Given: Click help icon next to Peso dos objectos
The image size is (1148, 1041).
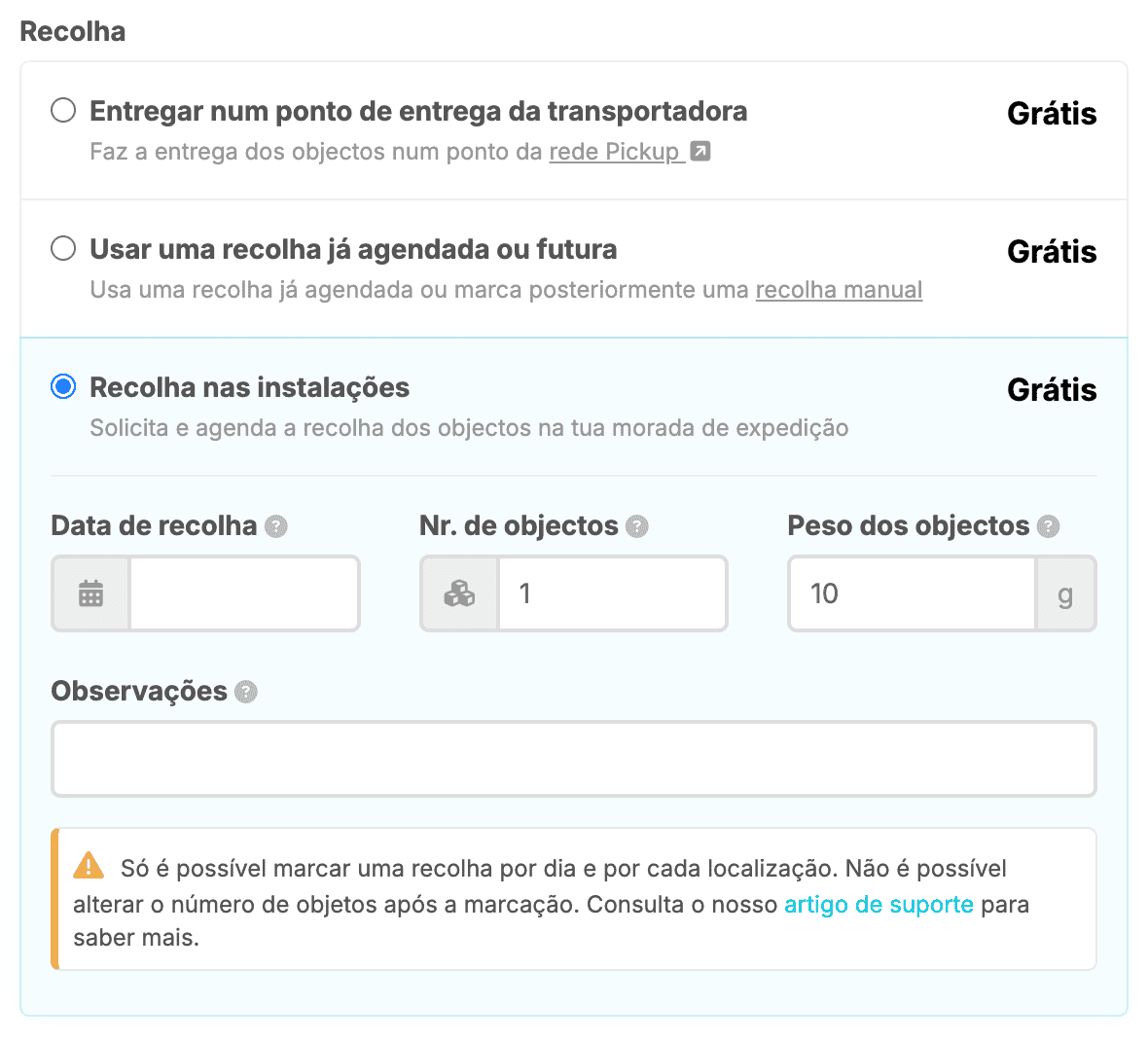Looking at the screenshot, I should tap(1048, 526).
